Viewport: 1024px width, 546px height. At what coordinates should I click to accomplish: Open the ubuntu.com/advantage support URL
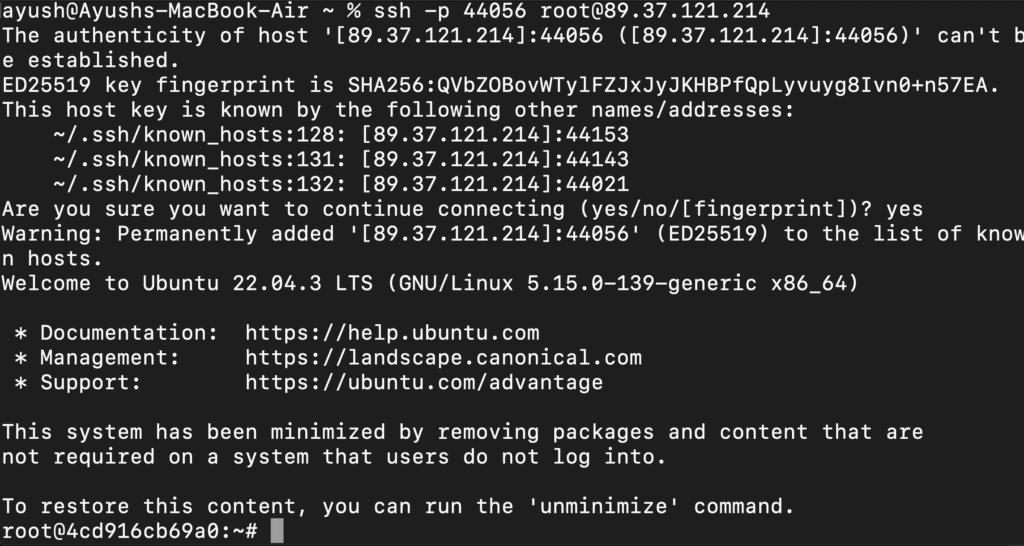click(424, 382)
